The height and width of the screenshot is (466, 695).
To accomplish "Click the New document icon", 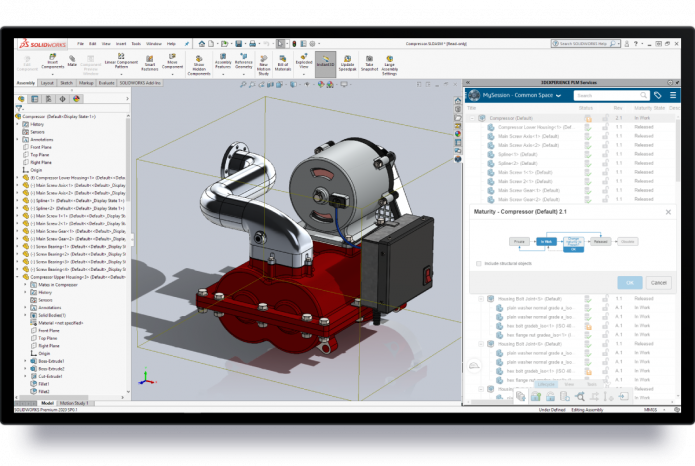I will [211, 43].
